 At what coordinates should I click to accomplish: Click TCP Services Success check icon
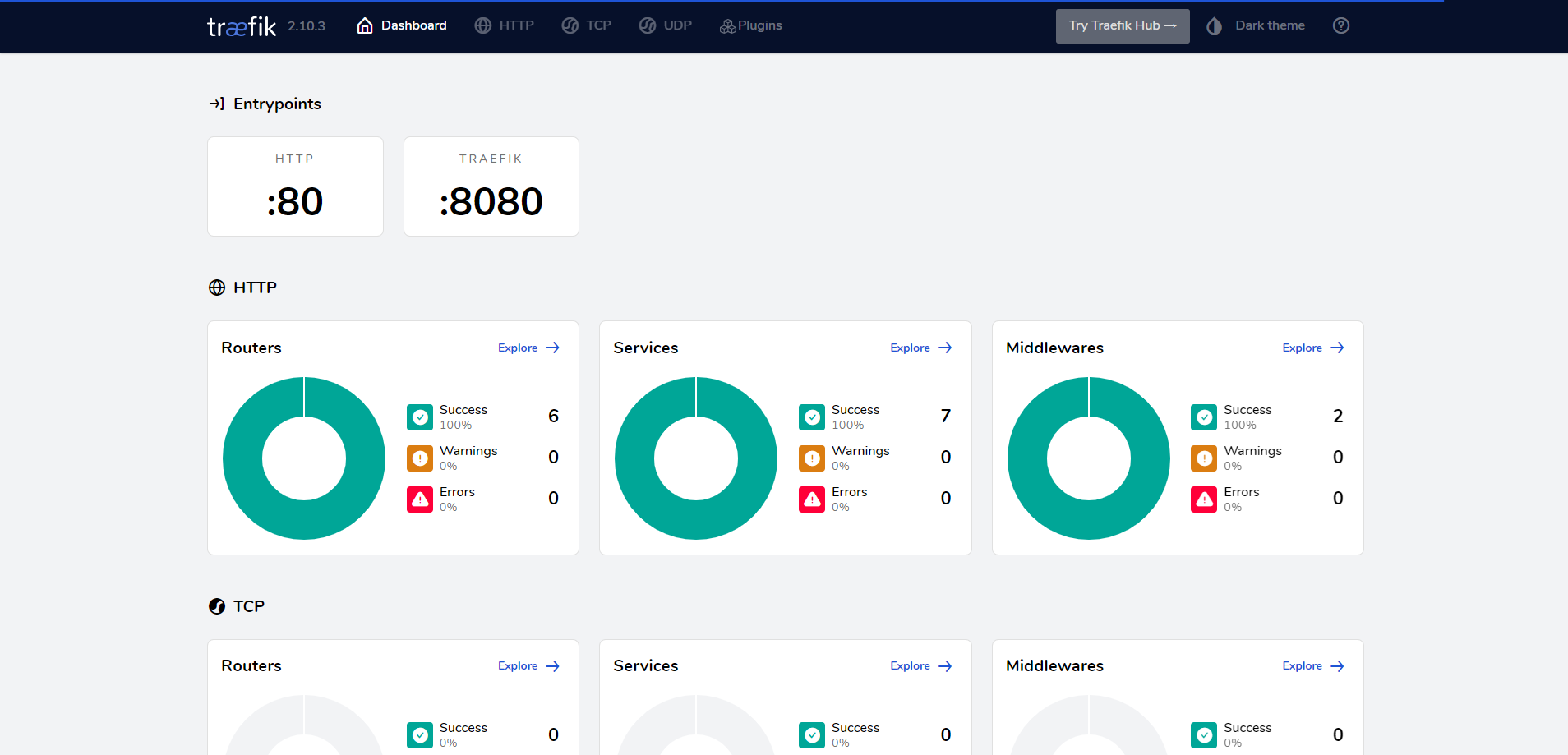tap(812, 735)
